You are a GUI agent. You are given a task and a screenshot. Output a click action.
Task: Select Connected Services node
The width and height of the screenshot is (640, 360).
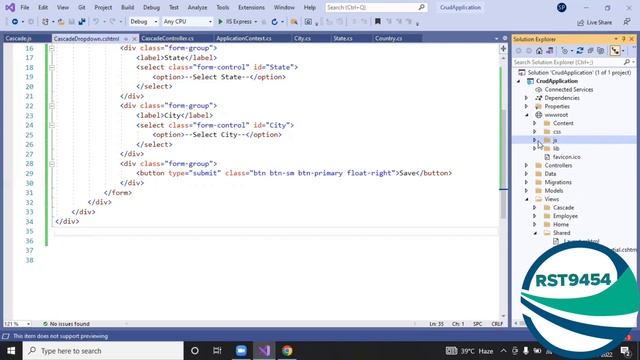coord(568,89)
